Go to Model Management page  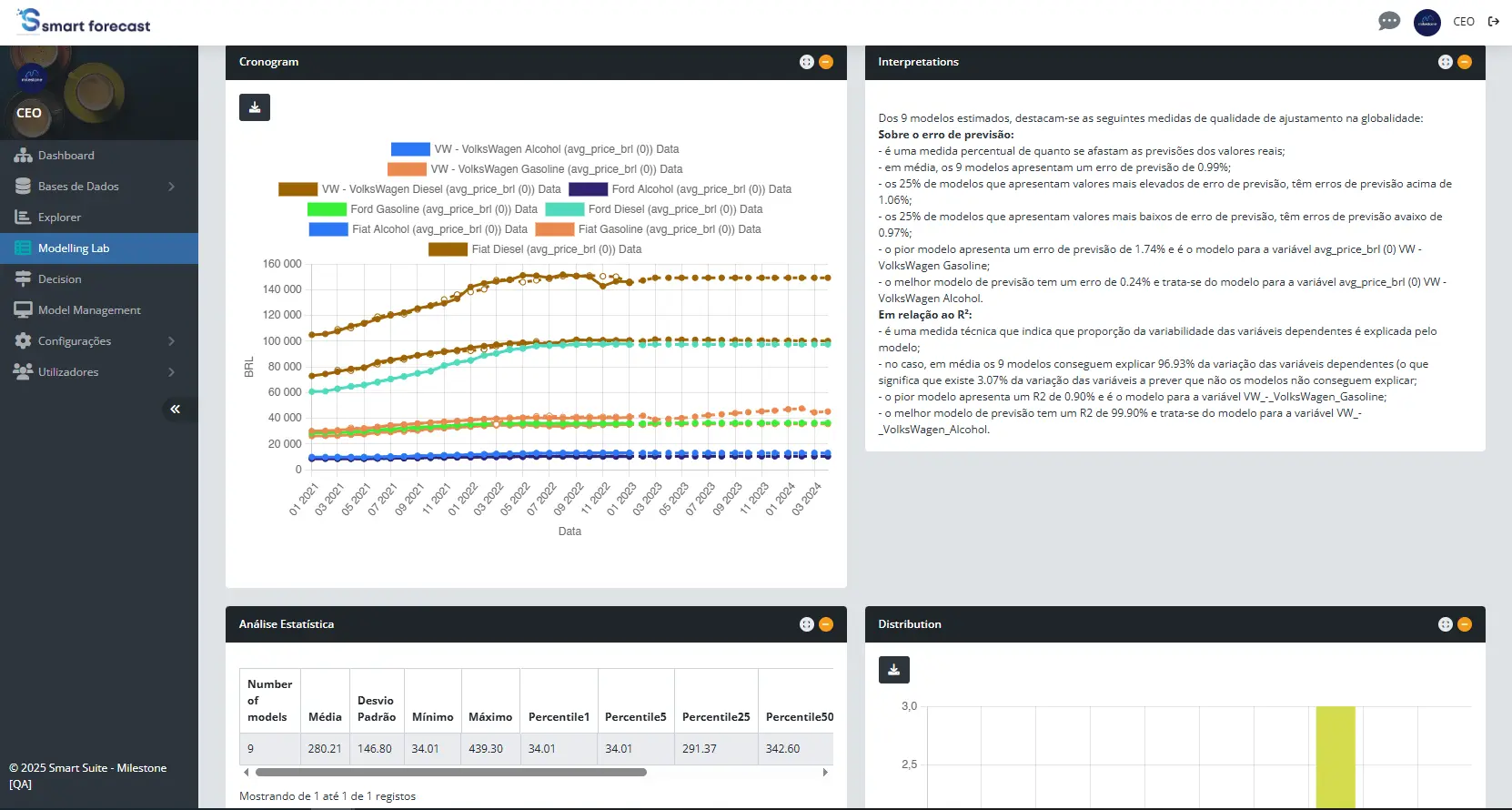pos(89,310)
